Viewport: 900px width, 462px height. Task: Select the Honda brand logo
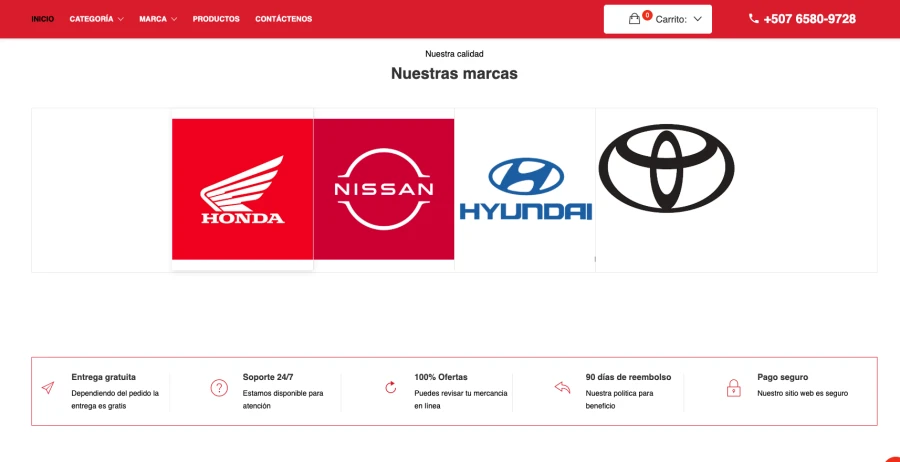[x=242, y=189]
